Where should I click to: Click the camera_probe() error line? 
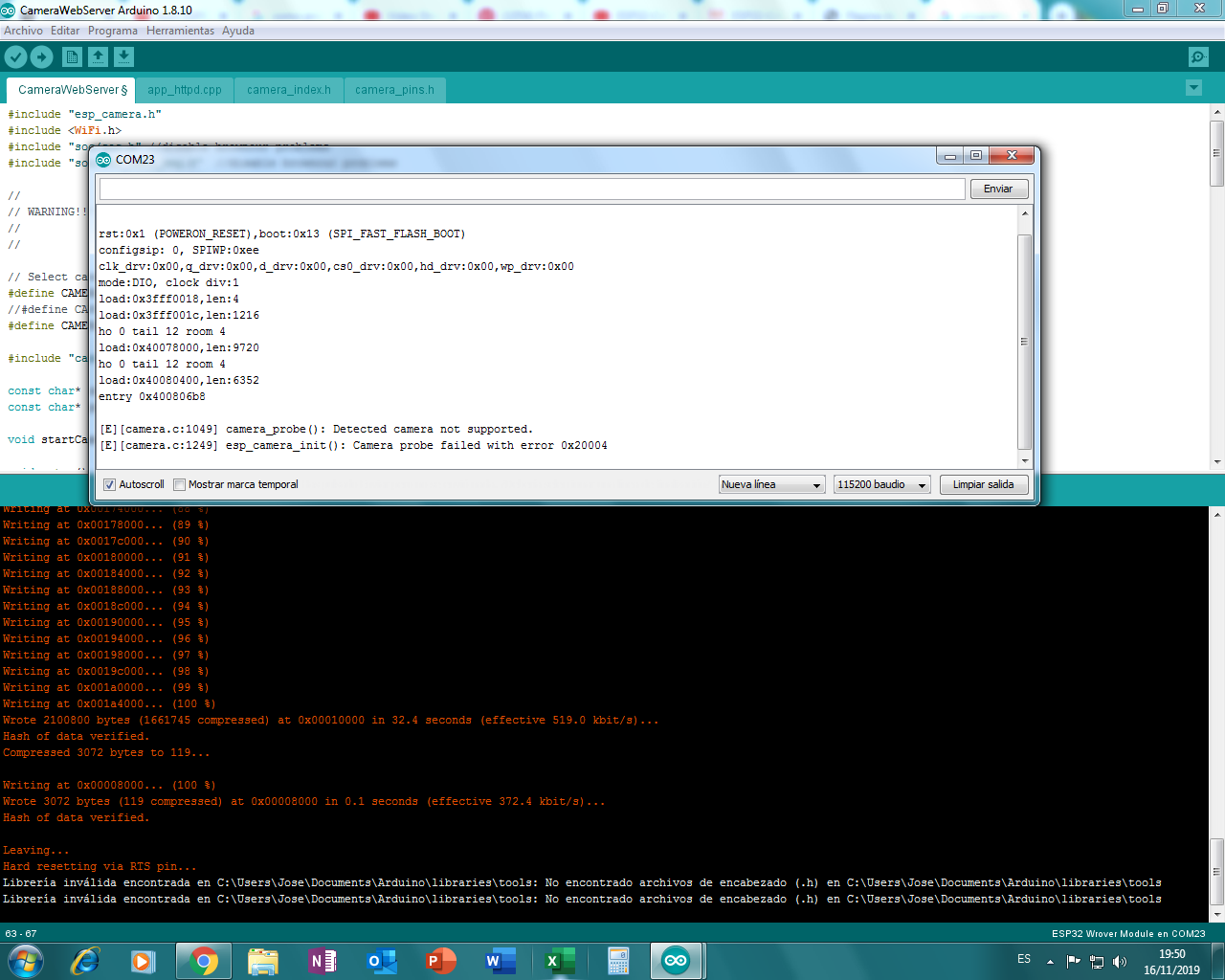pyautogui.click(x=317, y=429)
